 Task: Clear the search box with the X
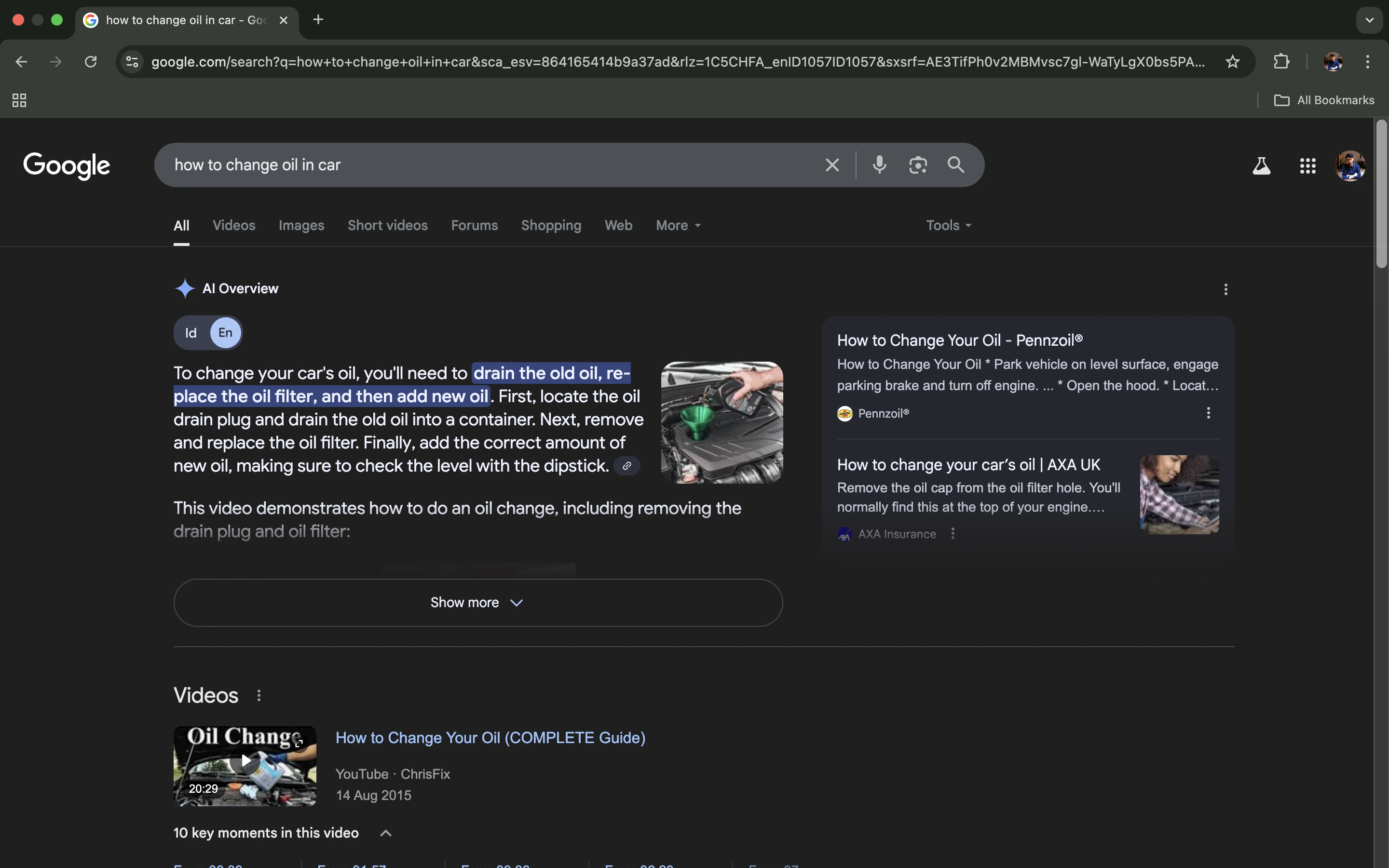[x=831, y=165]
